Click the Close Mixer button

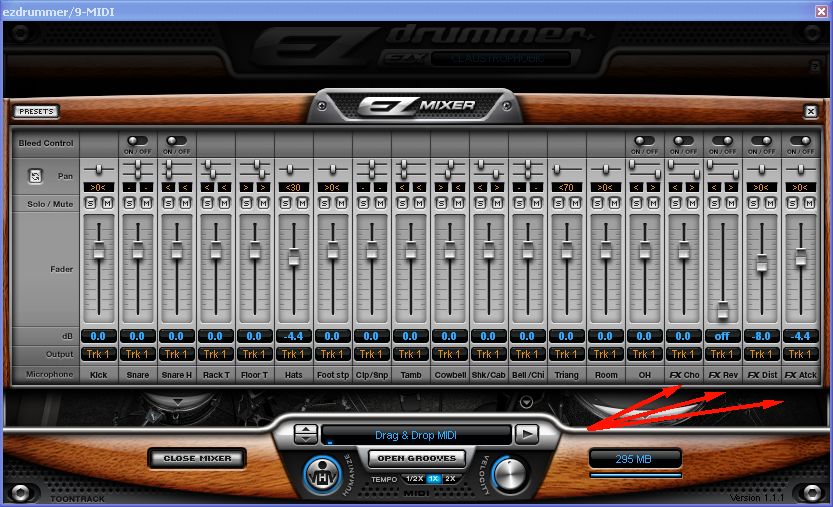197,458
